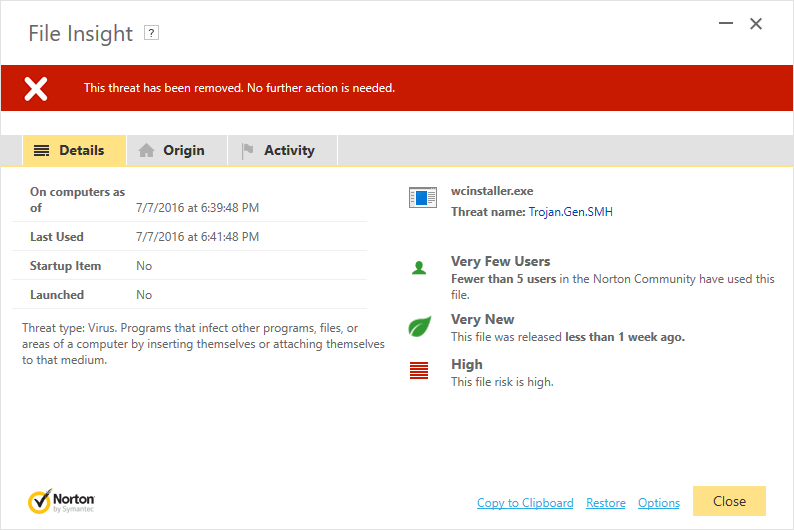Click the green leaf Very New icon
The width and height of the screenshot is (794, 530).
pyautogui.click(x=420, y=326)
